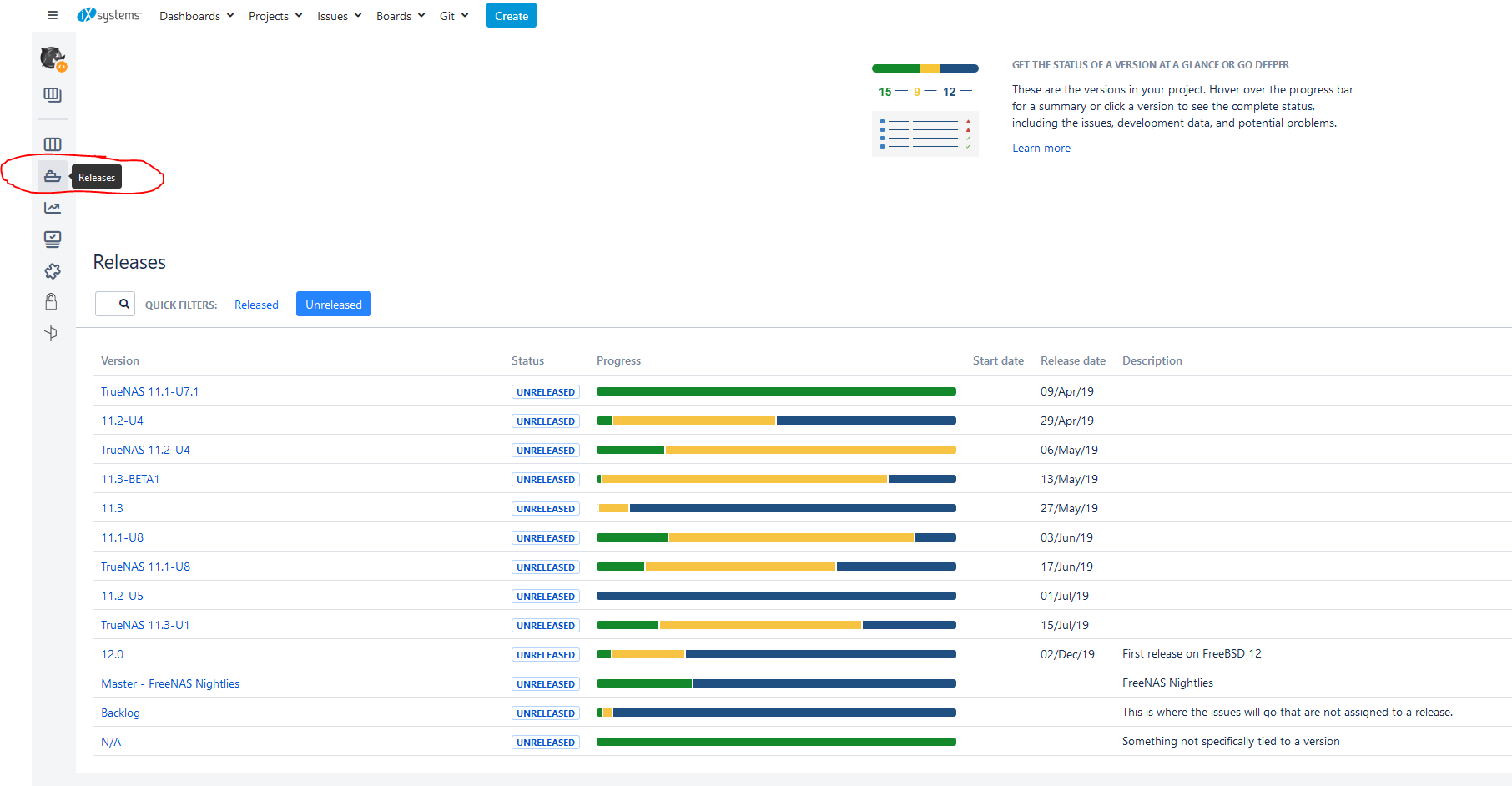Open the project avatar icon in sidebar
Viewport: 1512px width, 786px height.
53,58
